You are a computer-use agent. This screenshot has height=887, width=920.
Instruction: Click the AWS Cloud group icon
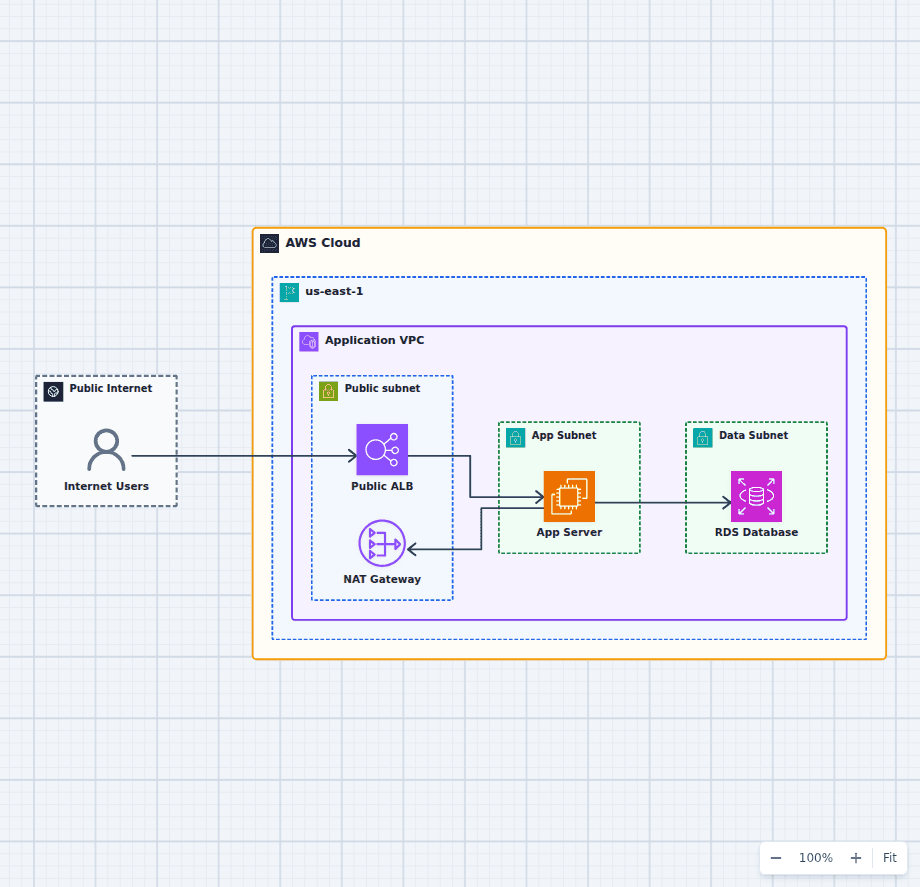269,243
